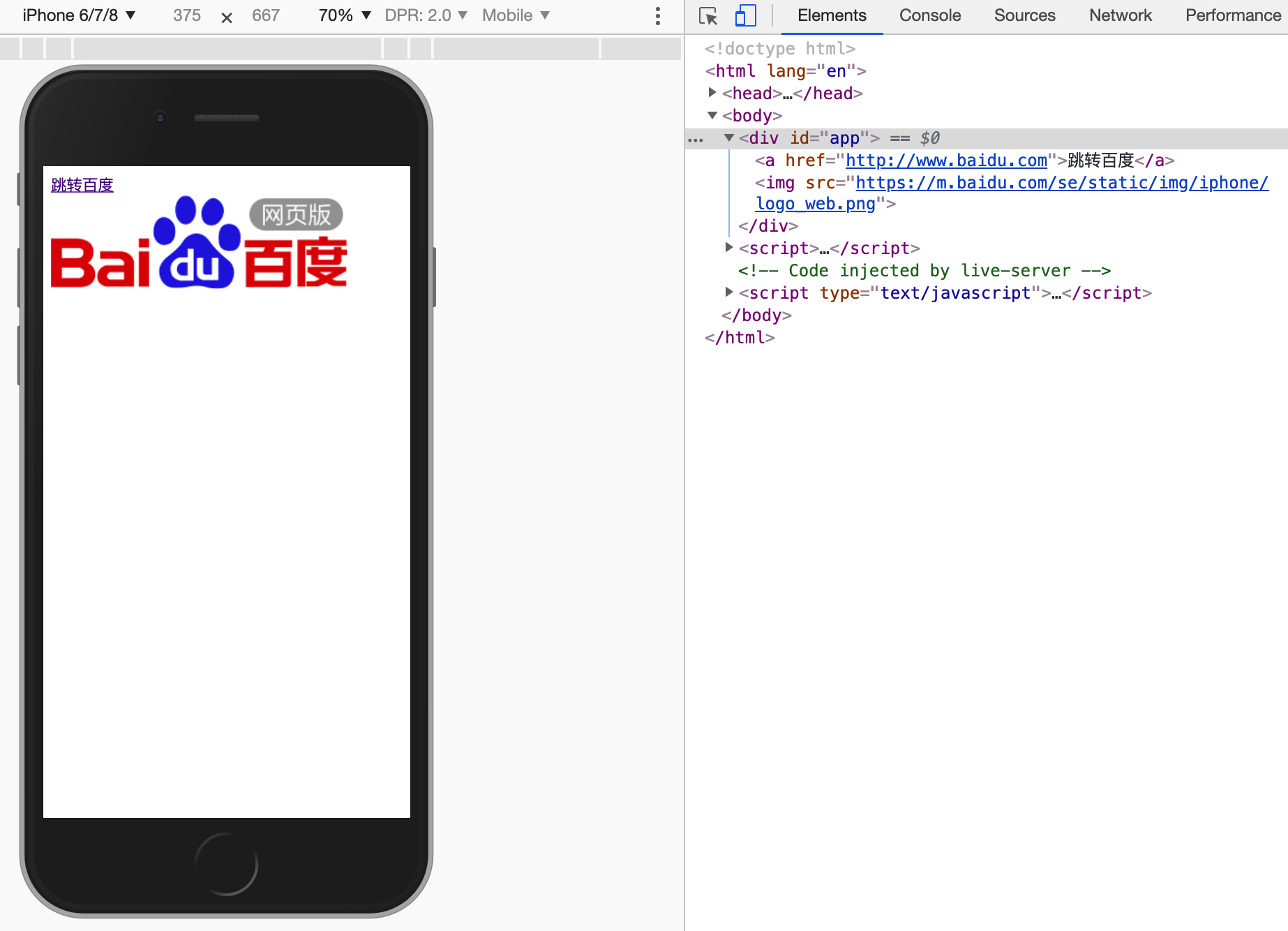Viewport: 1288px width, 931px height.
Task: Expand the script type="text/javascript" node
Action: tap(729, 292)
